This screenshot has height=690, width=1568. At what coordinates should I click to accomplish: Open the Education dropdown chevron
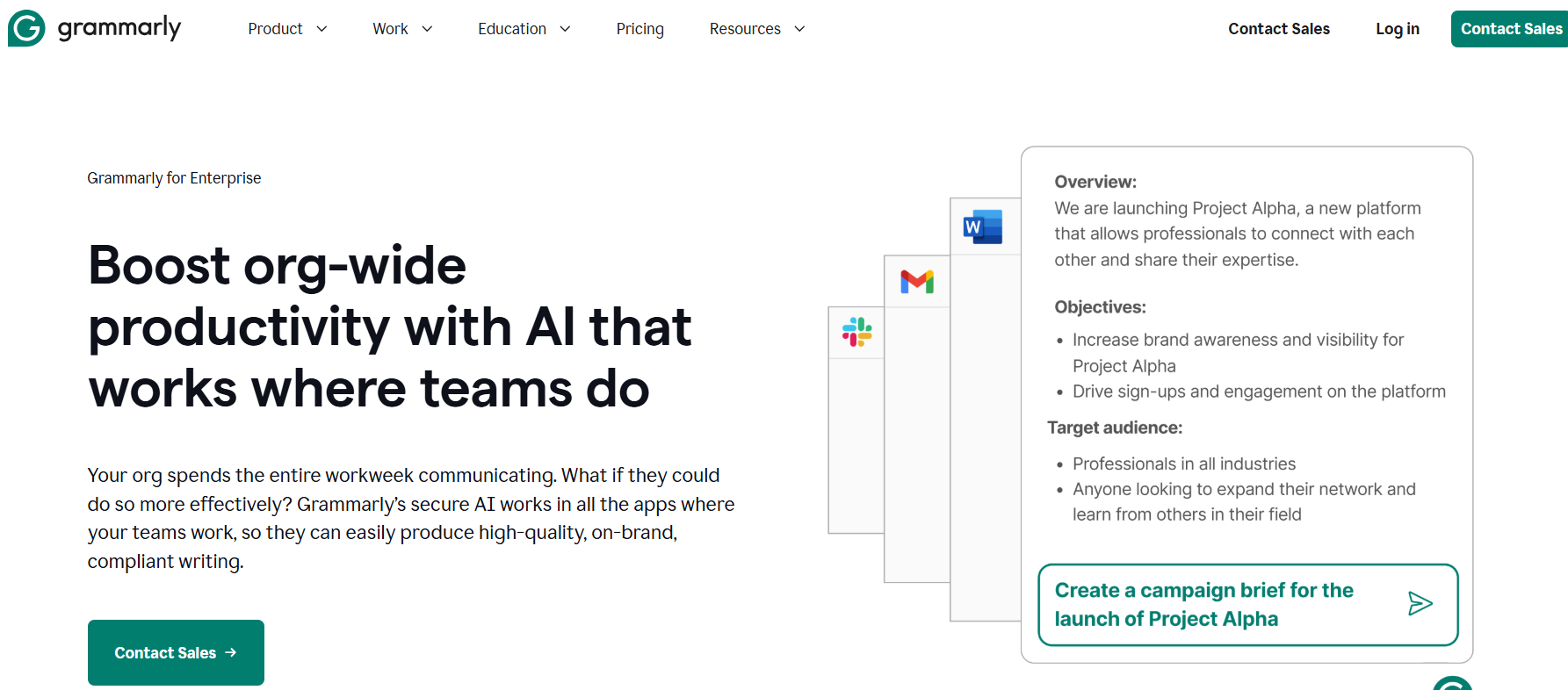click(565, 29)
